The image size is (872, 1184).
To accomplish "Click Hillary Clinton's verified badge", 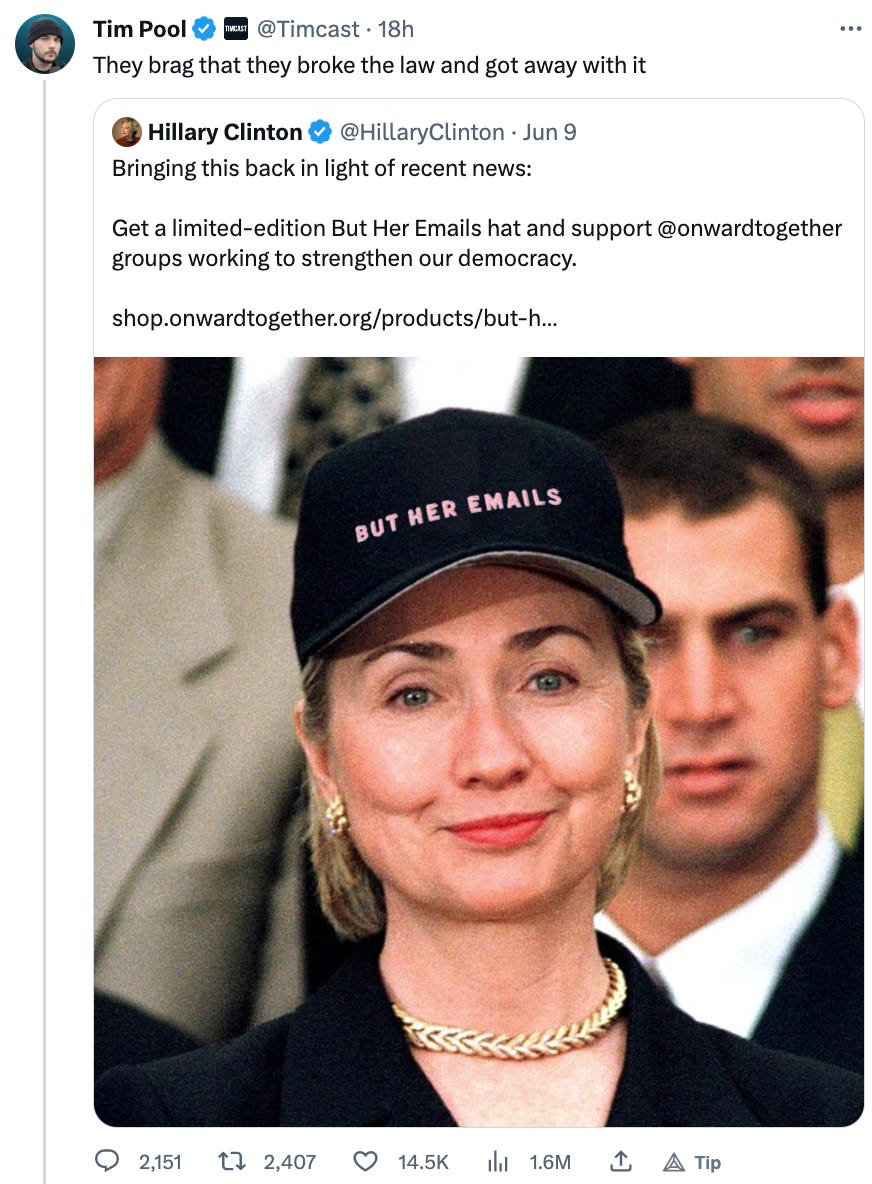I will [320, 131].
